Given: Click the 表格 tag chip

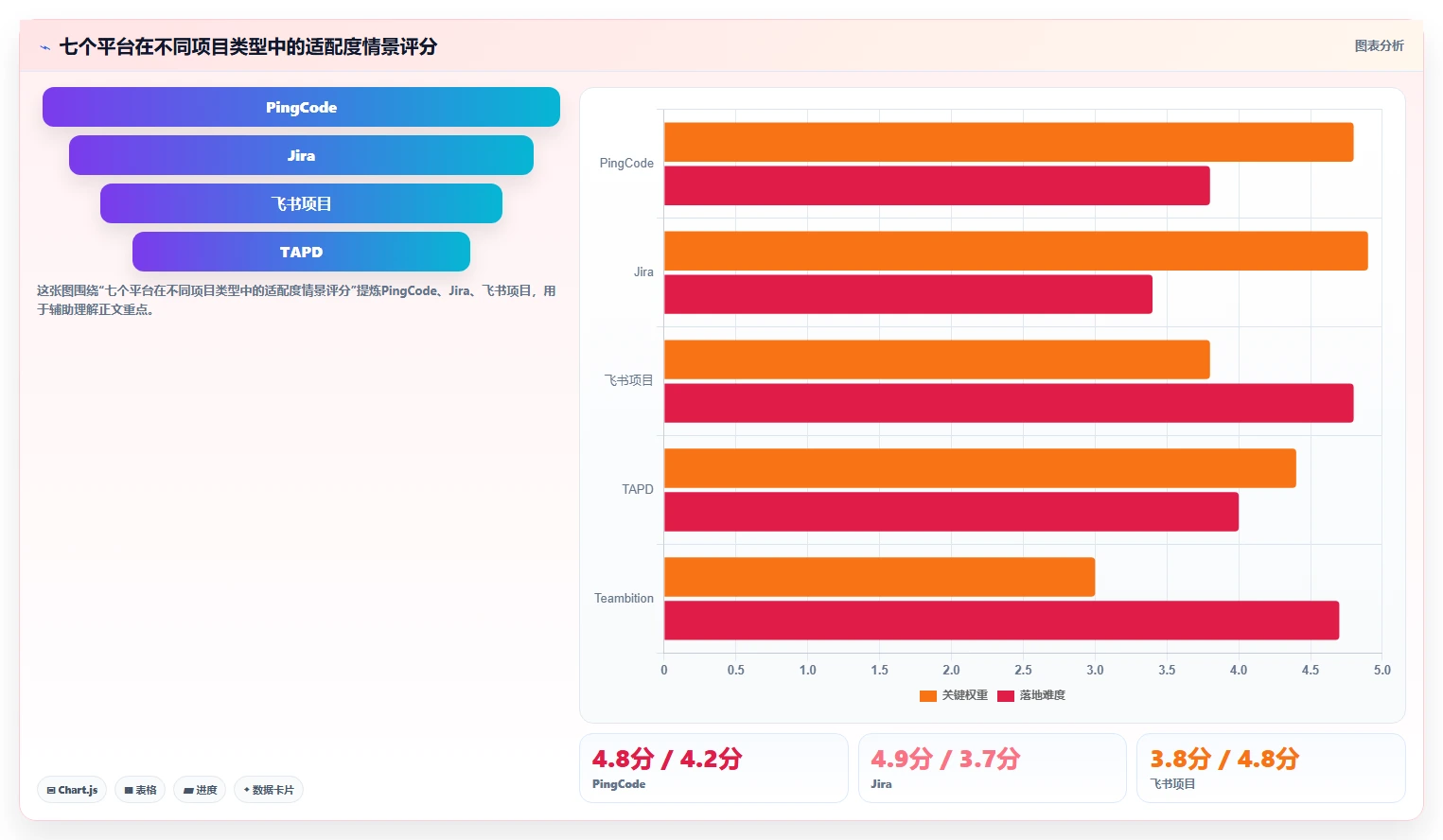Looking at the screenshot, I should (x=140, y=790).
